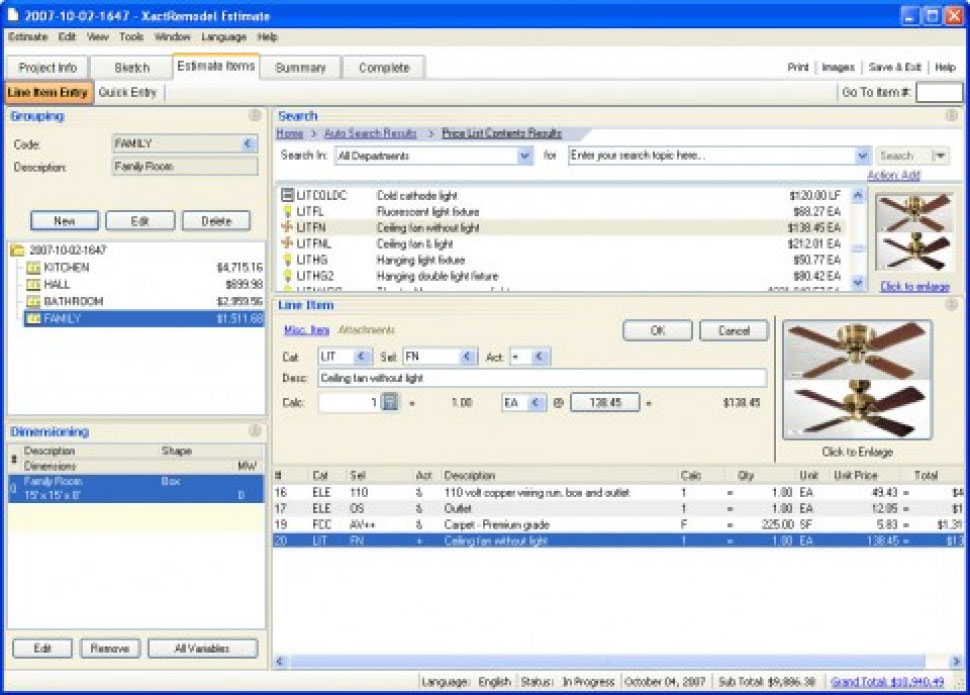Image resolution: width=970 pixels, height=695 pixels.
Task: Switch to the Project Info tab
Action: 47,67
